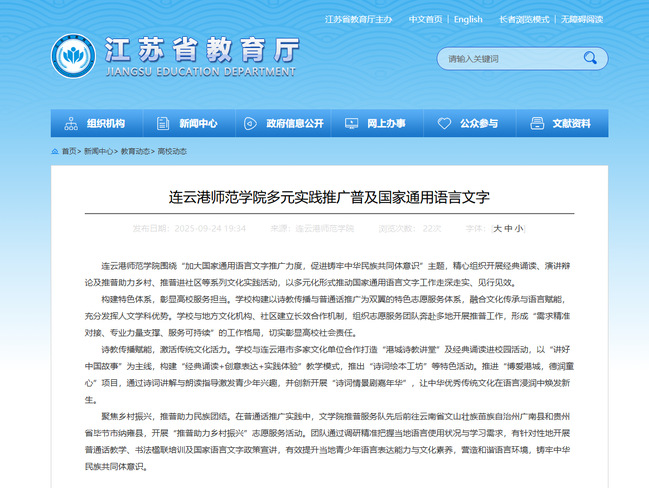Set font size to 大 (large)
Viewport: 649px width, 488px height.
(x=497, y=228)
